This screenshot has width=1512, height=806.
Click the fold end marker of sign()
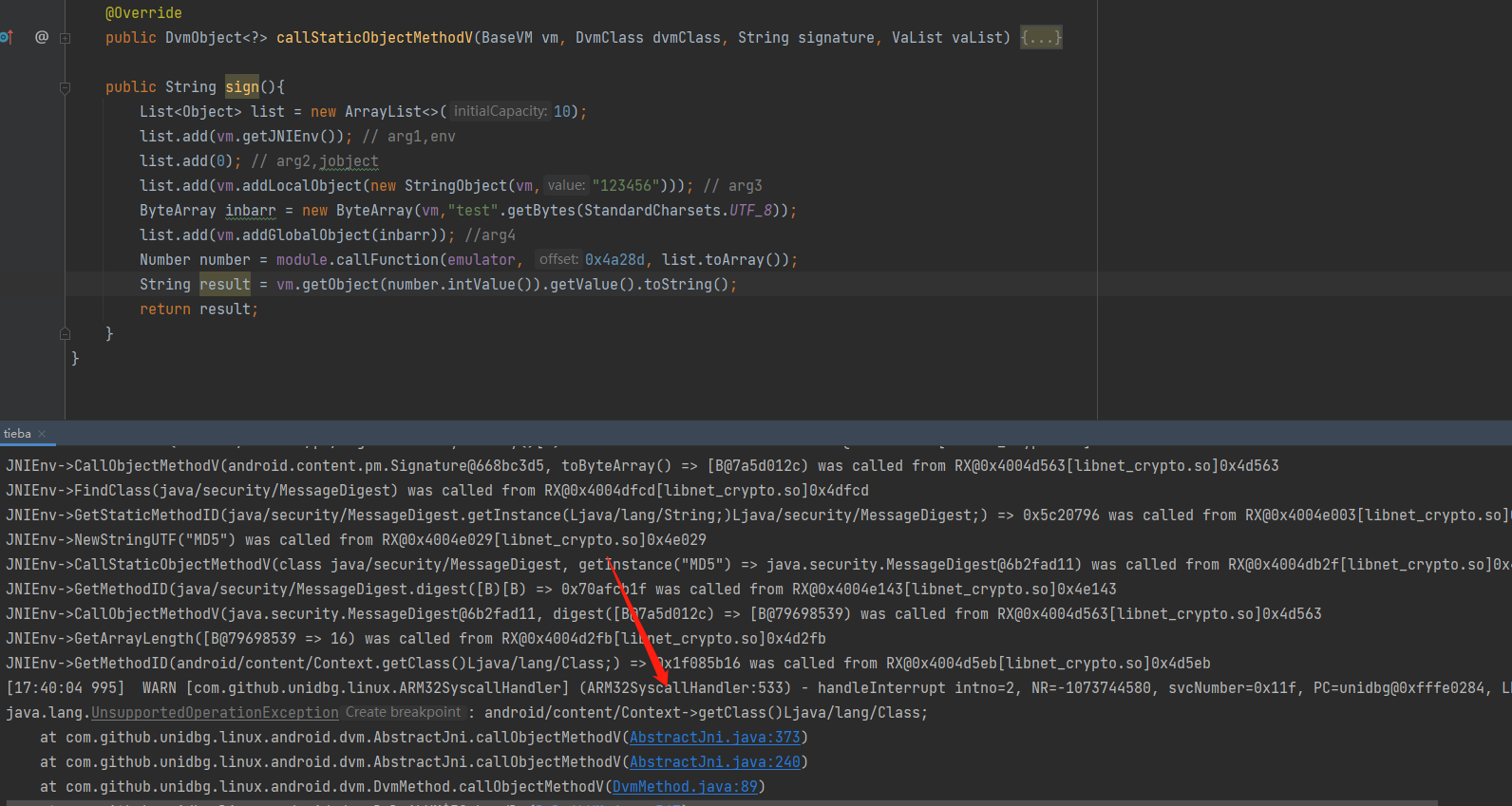click(x=65, y=334)
